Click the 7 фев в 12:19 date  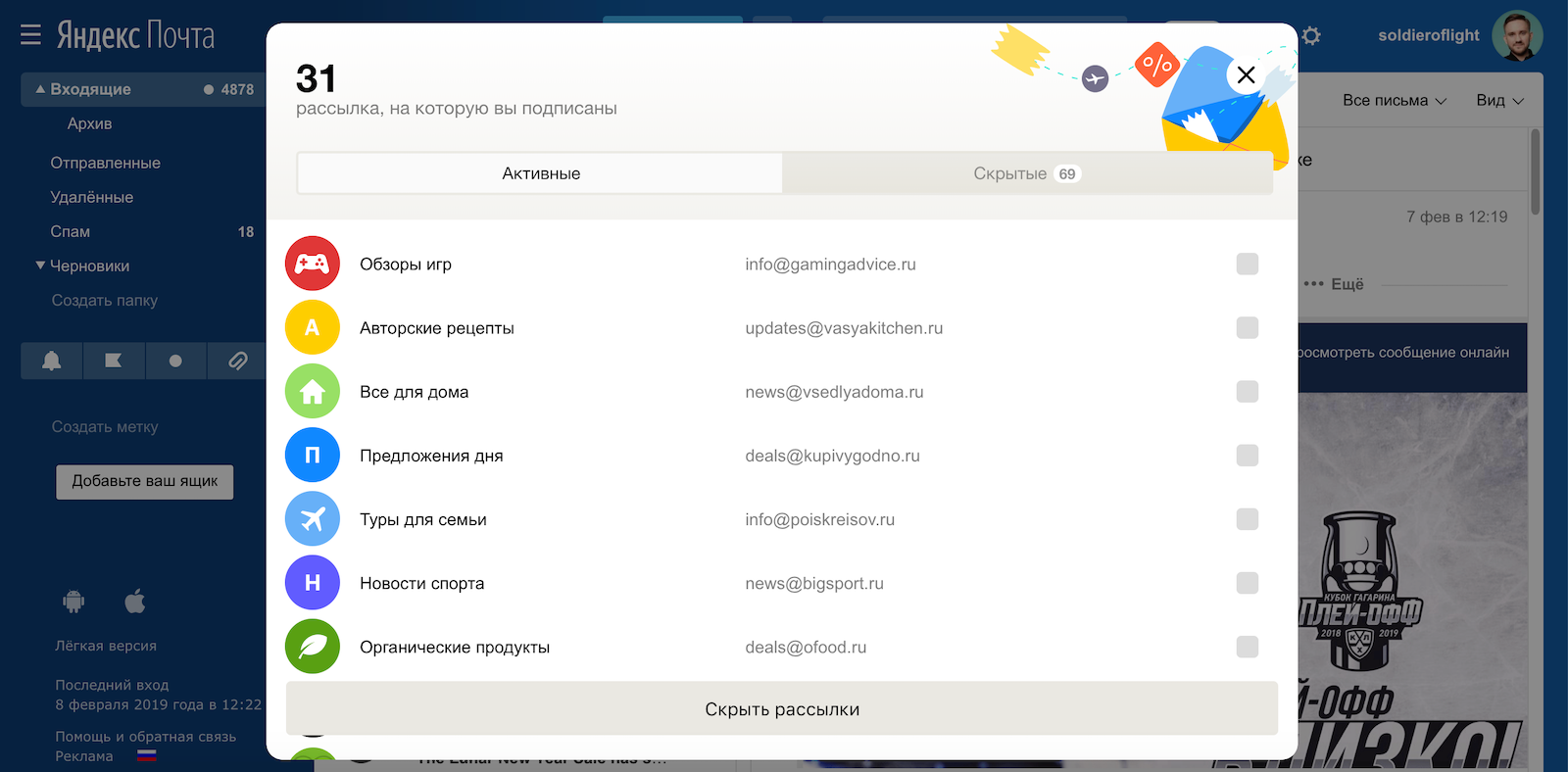[1456, 217]
